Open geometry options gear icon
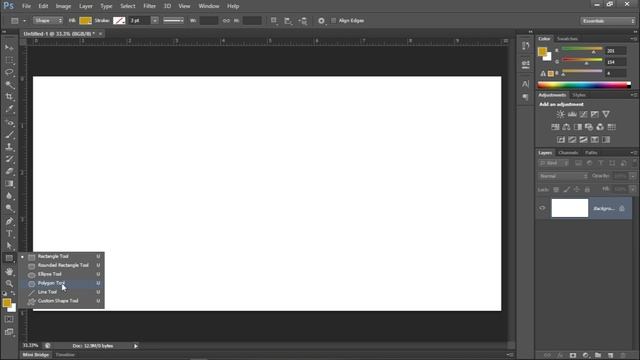 point(322,20)
